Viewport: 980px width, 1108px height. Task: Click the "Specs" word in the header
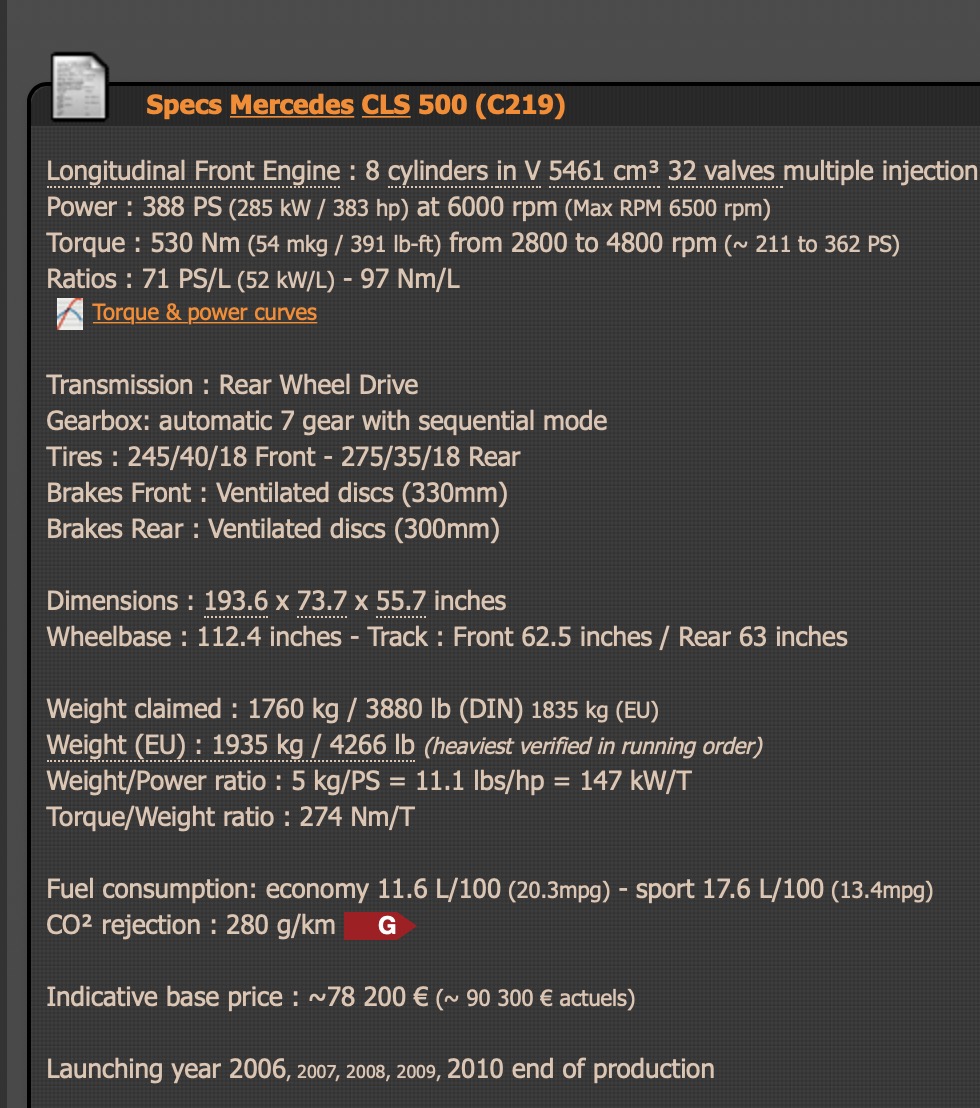tap(184, 105)
